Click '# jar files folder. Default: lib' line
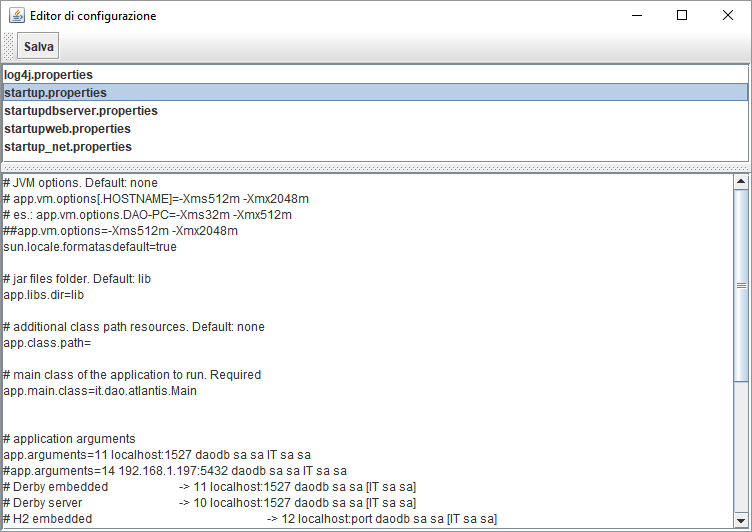Image resolution: width=752 pixels, height=532 pixels. 77,279
